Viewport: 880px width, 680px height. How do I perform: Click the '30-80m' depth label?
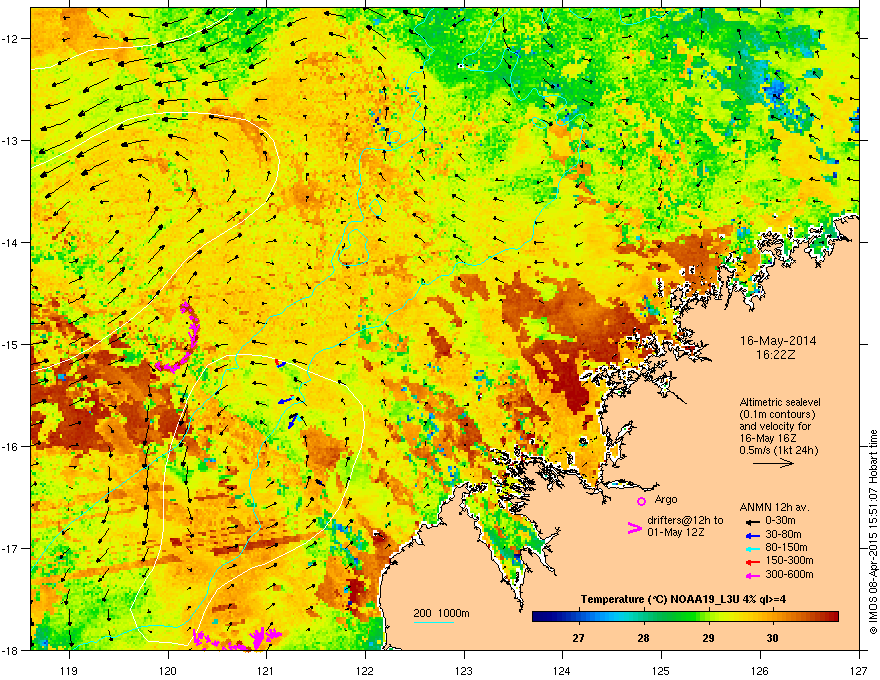783,534
